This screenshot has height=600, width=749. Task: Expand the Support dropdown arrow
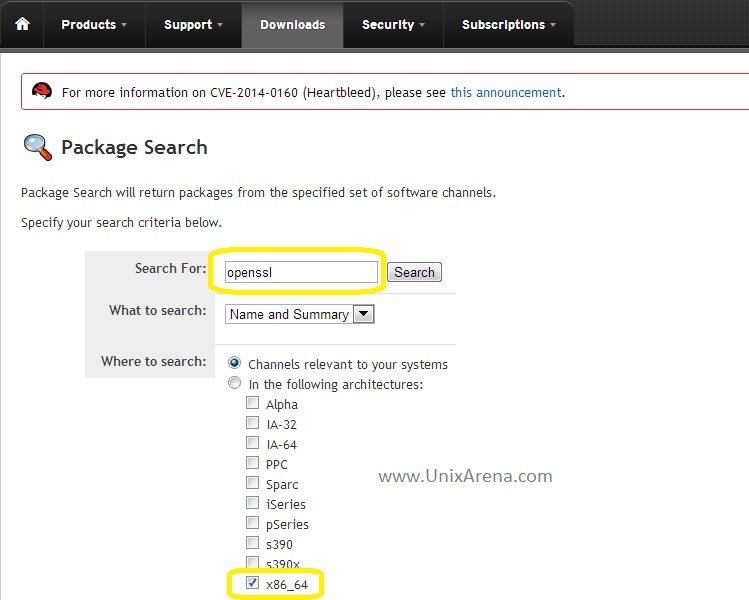[220, 25]
